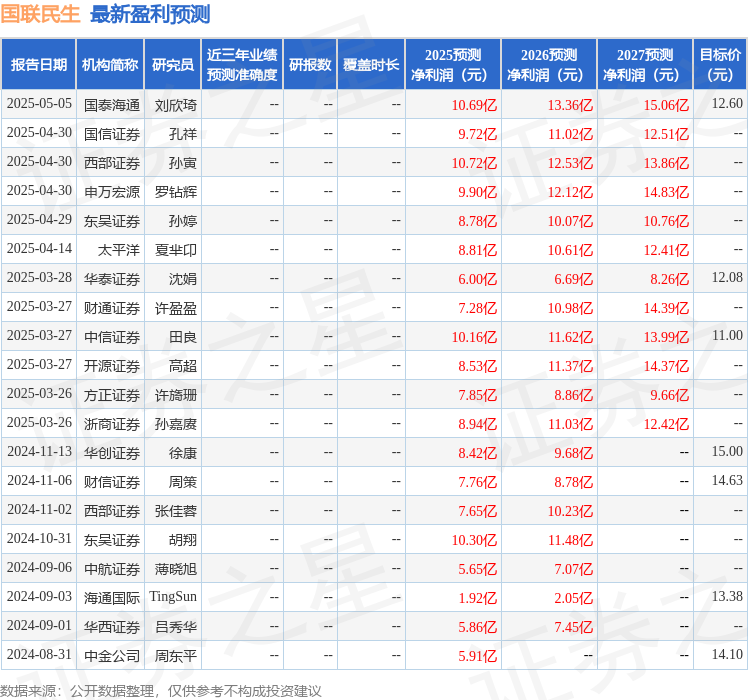Click the 最新盈利预测 heading
This screenshot has height=700, width=748.
pos(150,14)
